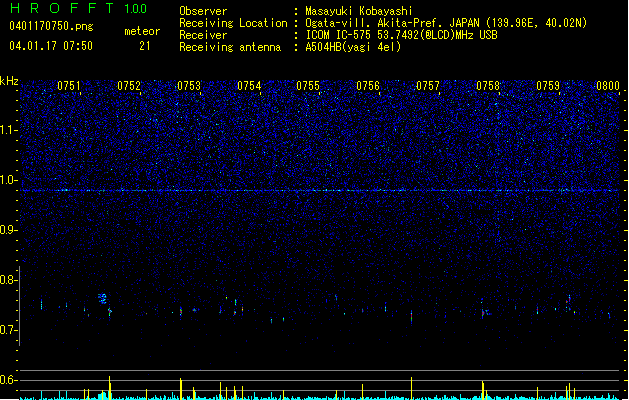
Task: Click the 0758 time marker
Action: [x=488, y=86]
